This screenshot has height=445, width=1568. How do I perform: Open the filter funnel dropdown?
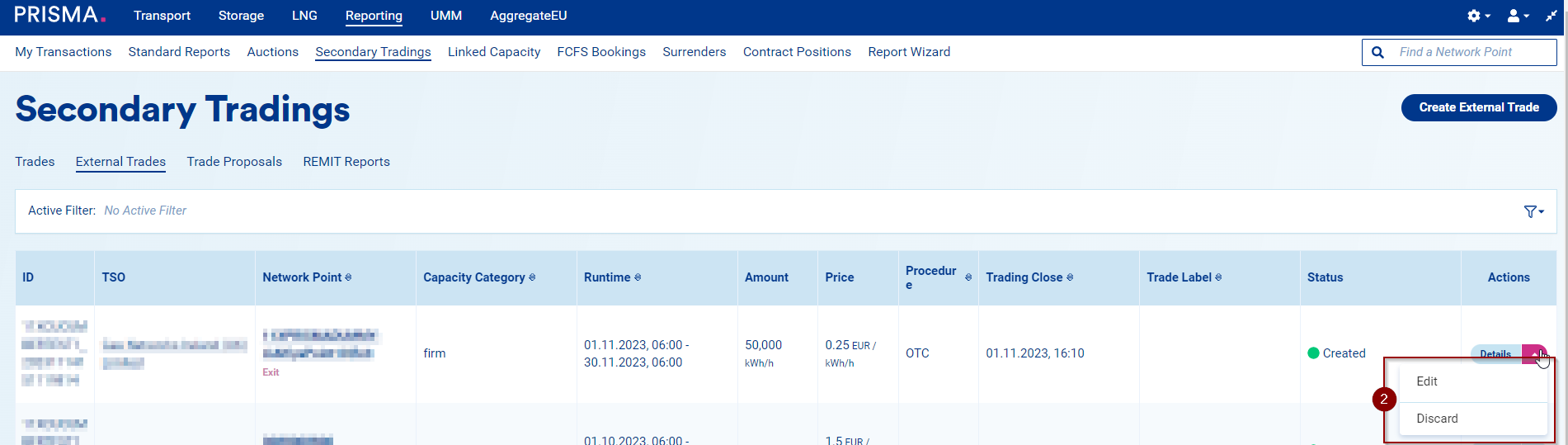tap(1533, 211)
